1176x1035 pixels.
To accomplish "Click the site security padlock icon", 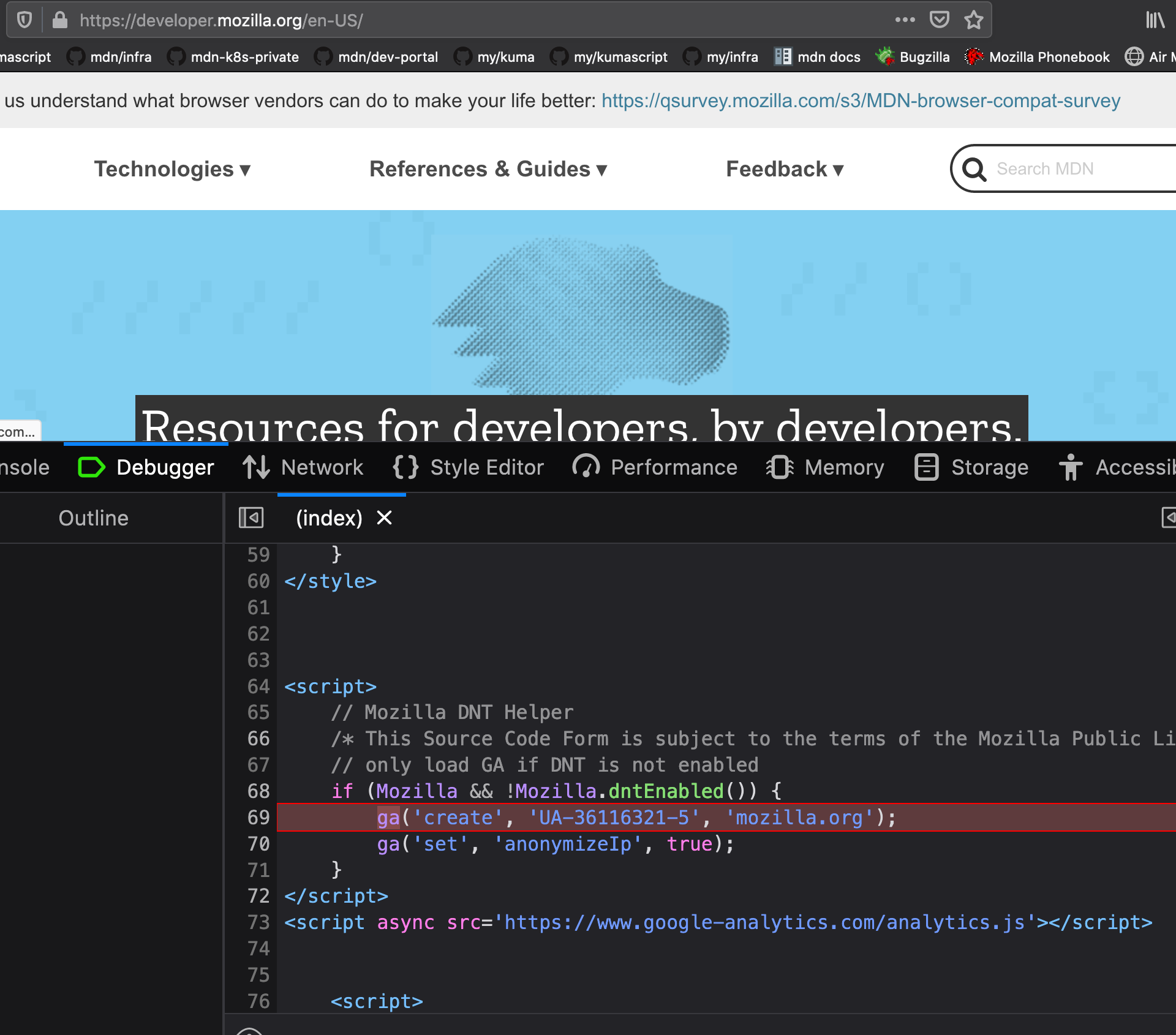I will click(x=59, y=20).
